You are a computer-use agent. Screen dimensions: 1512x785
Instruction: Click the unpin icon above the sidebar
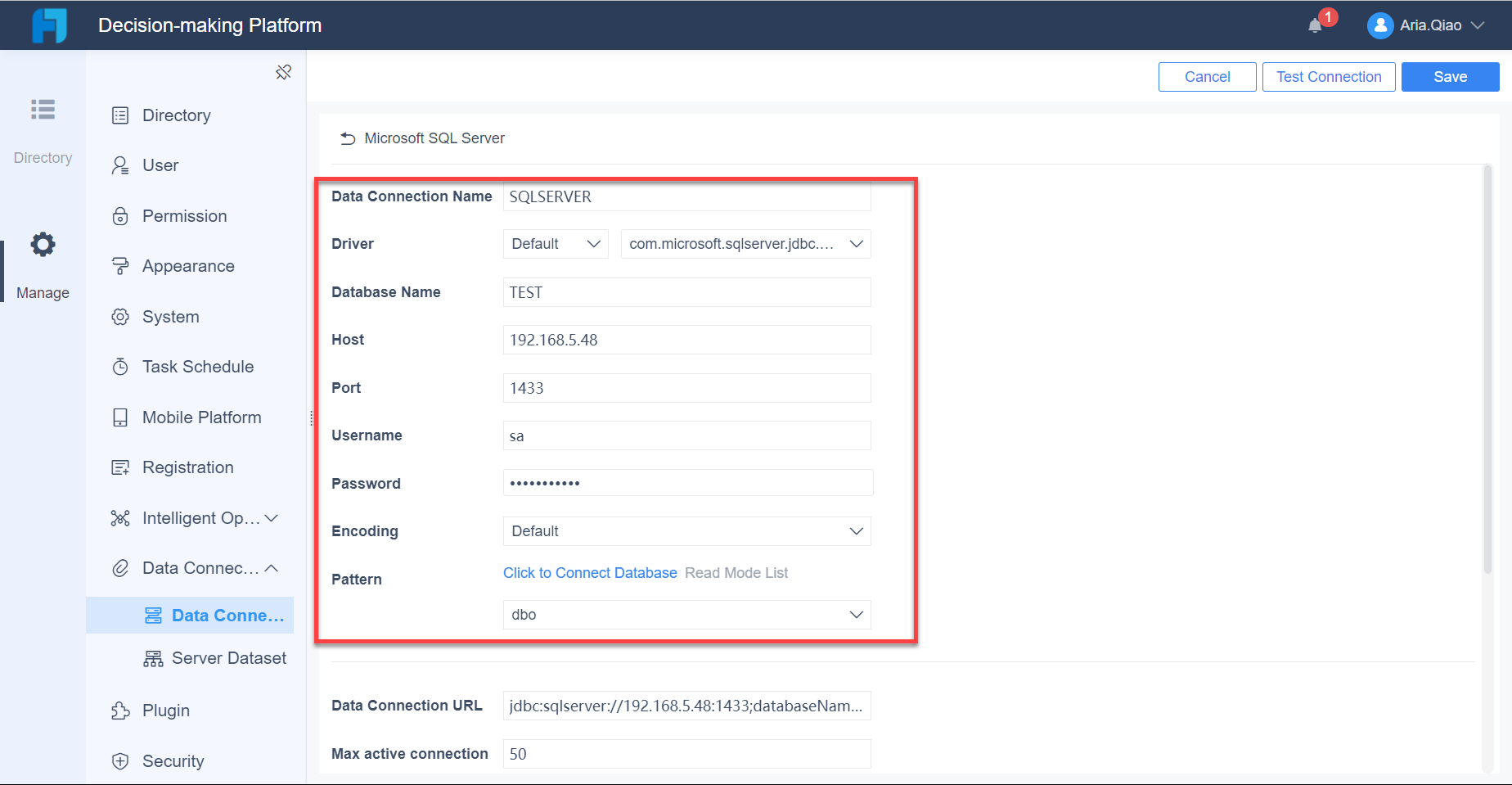click(x=284, y=72)
